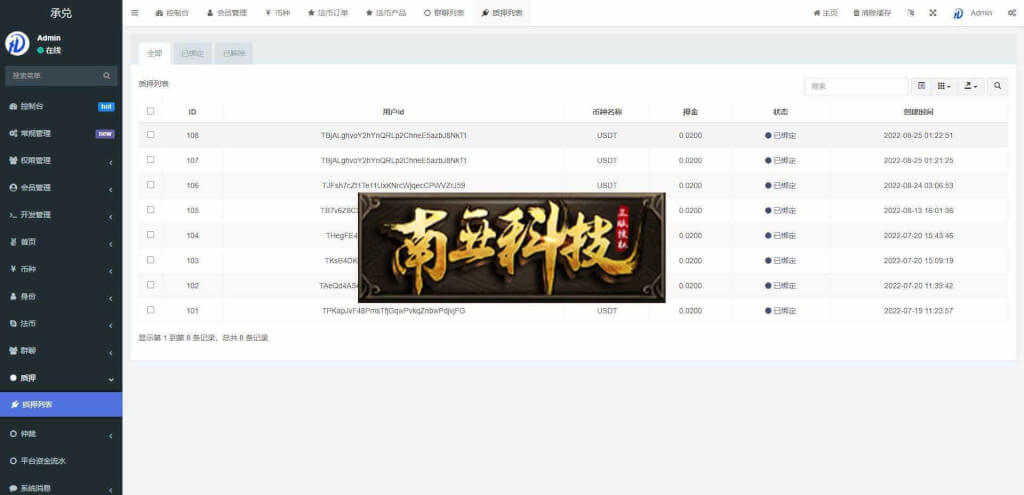
Task: Expand the 系统消息 sidebar menu
Action: point(61,488)
